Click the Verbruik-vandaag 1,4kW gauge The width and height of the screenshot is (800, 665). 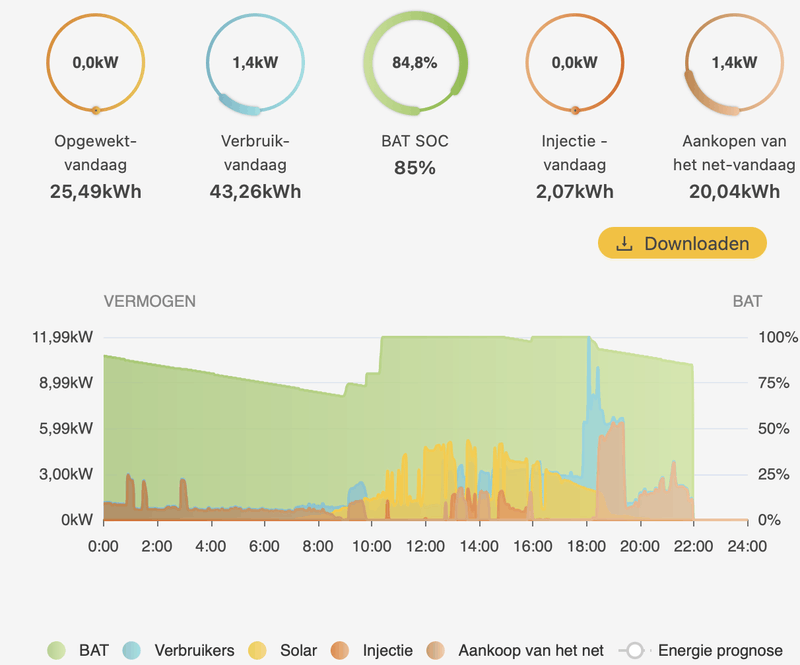coord(255,63)
